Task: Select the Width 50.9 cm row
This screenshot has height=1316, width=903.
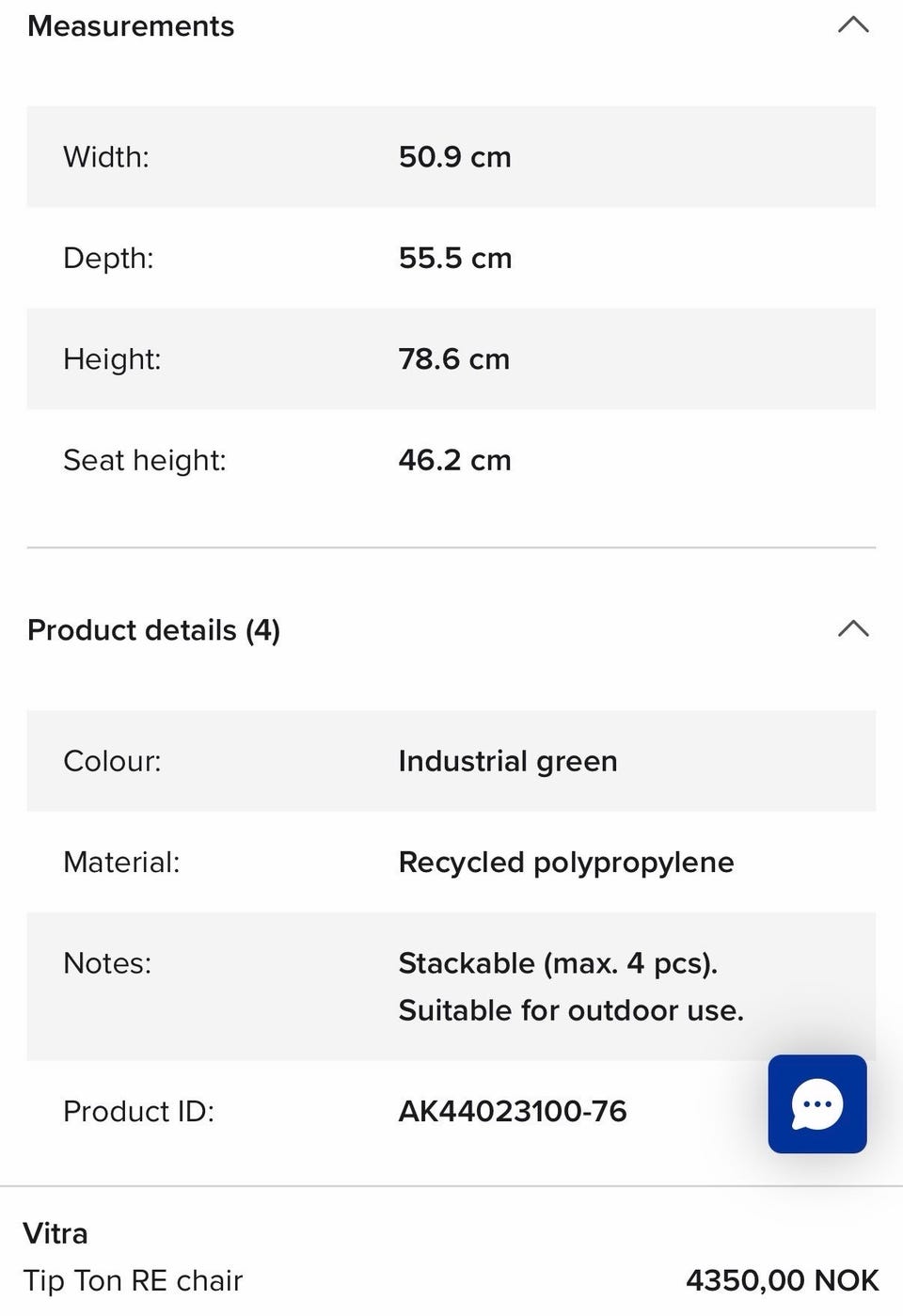Action: (451, 156)
